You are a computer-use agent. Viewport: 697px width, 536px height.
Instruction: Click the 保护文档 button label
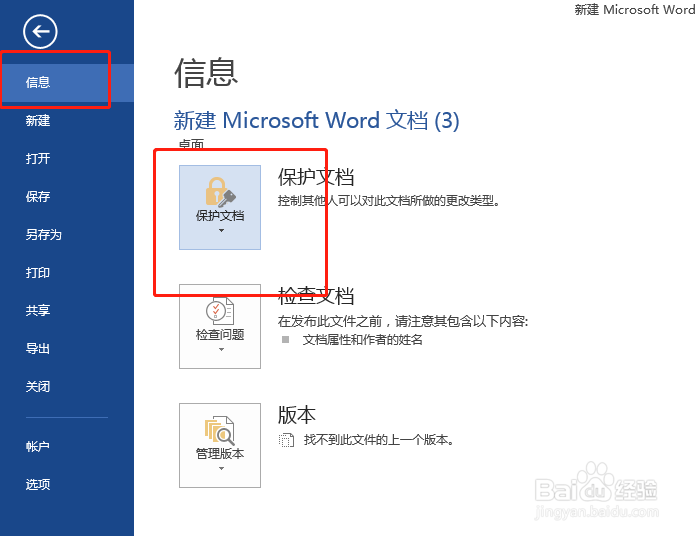[x=220, y=216]
